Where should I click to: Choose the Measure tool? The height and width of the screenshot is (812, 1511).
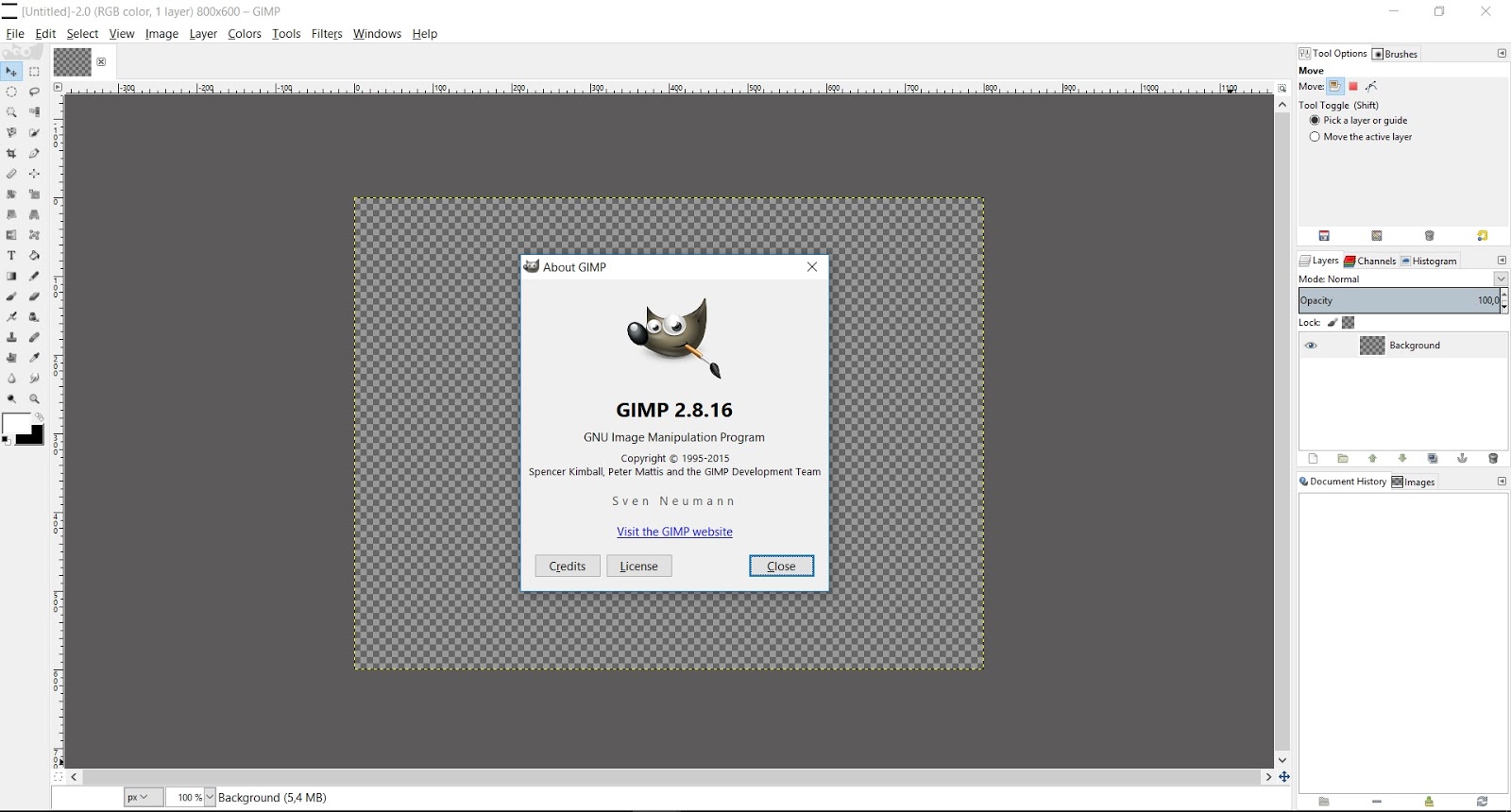click(x=11, y=174)
